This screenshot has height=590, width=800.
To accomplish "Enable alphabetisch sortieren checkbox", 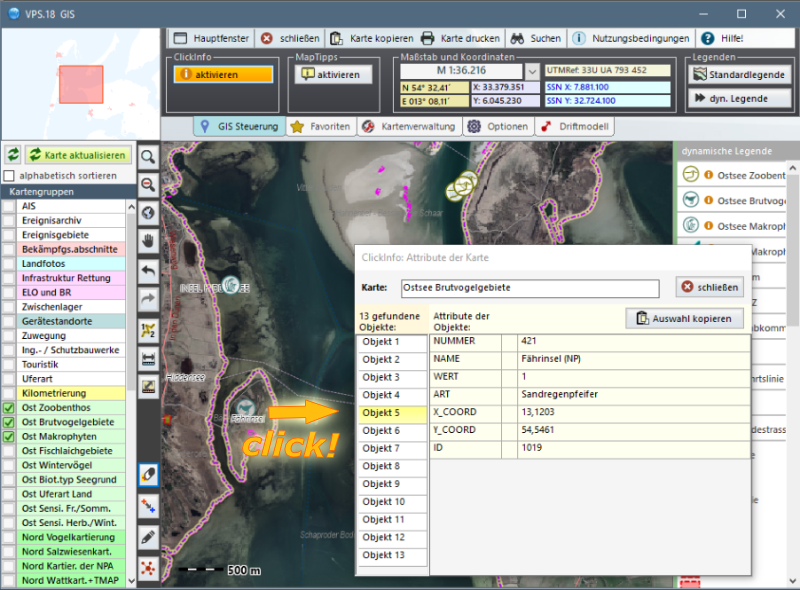I will tap(9, 176).
